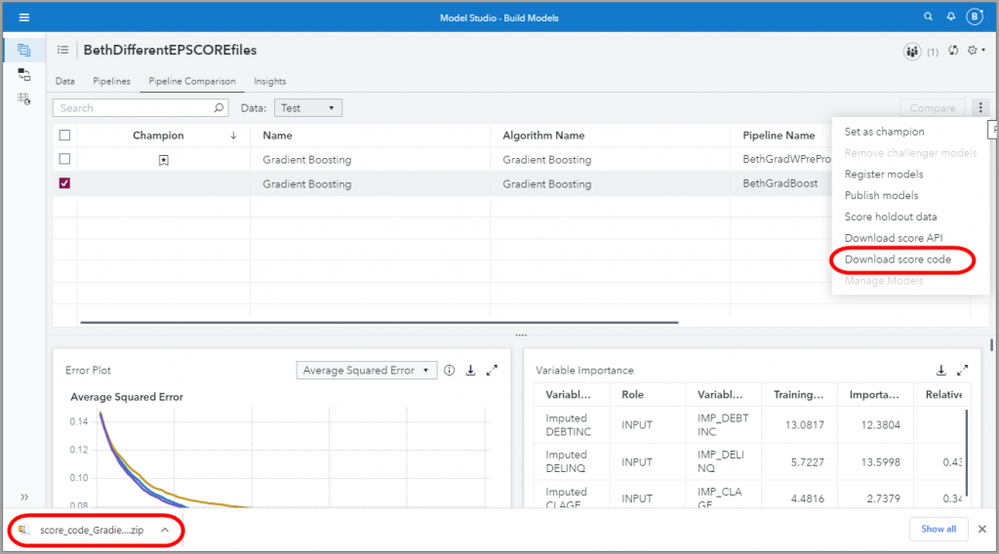Click the panel splitter dots handle
The height and width of the screenshot is (554, 999).
coord(521,335)
